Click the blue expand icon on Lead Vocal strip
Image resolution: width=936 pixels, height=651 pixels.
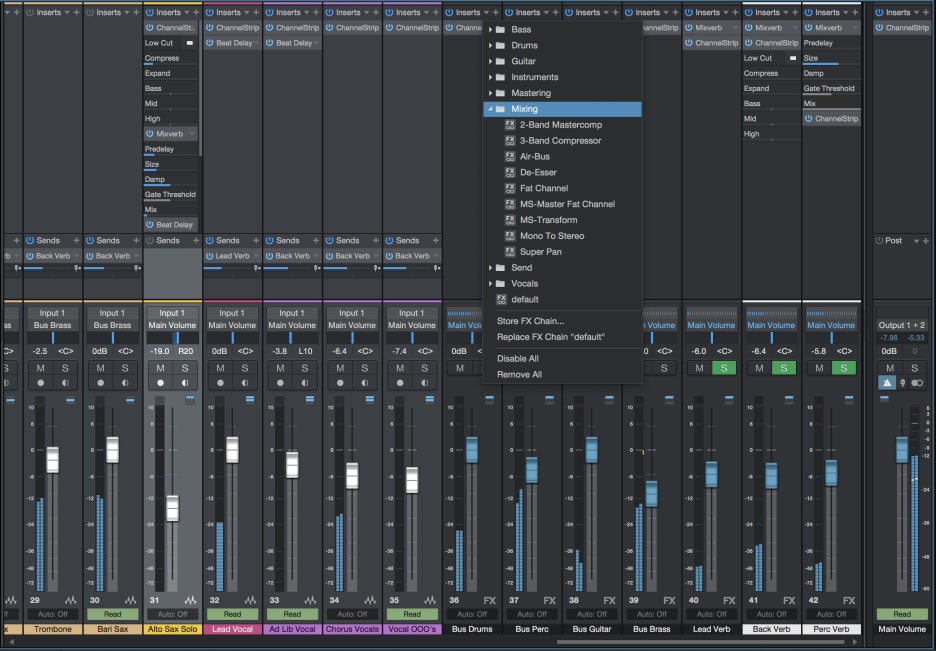[250, 399]
